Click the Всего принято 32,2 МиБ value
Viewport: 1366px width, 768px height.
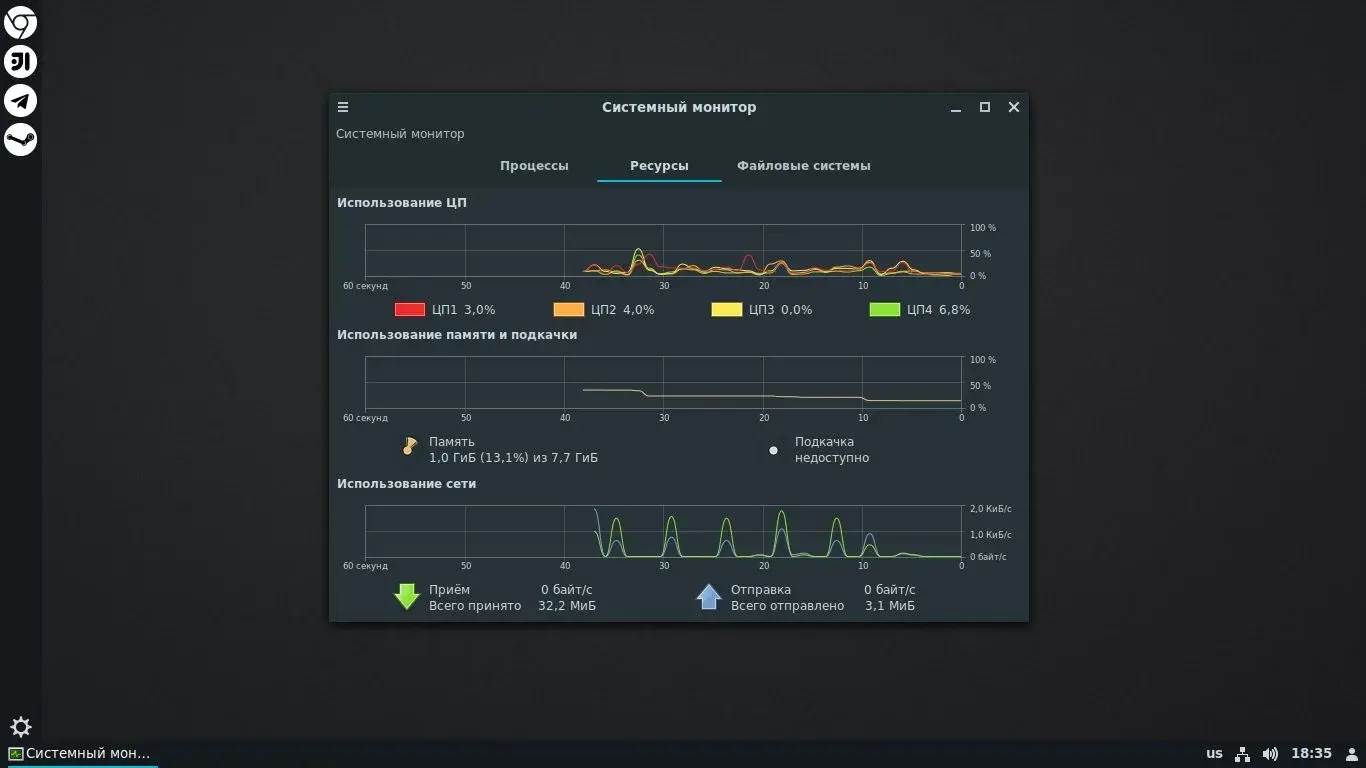[567, 606]
